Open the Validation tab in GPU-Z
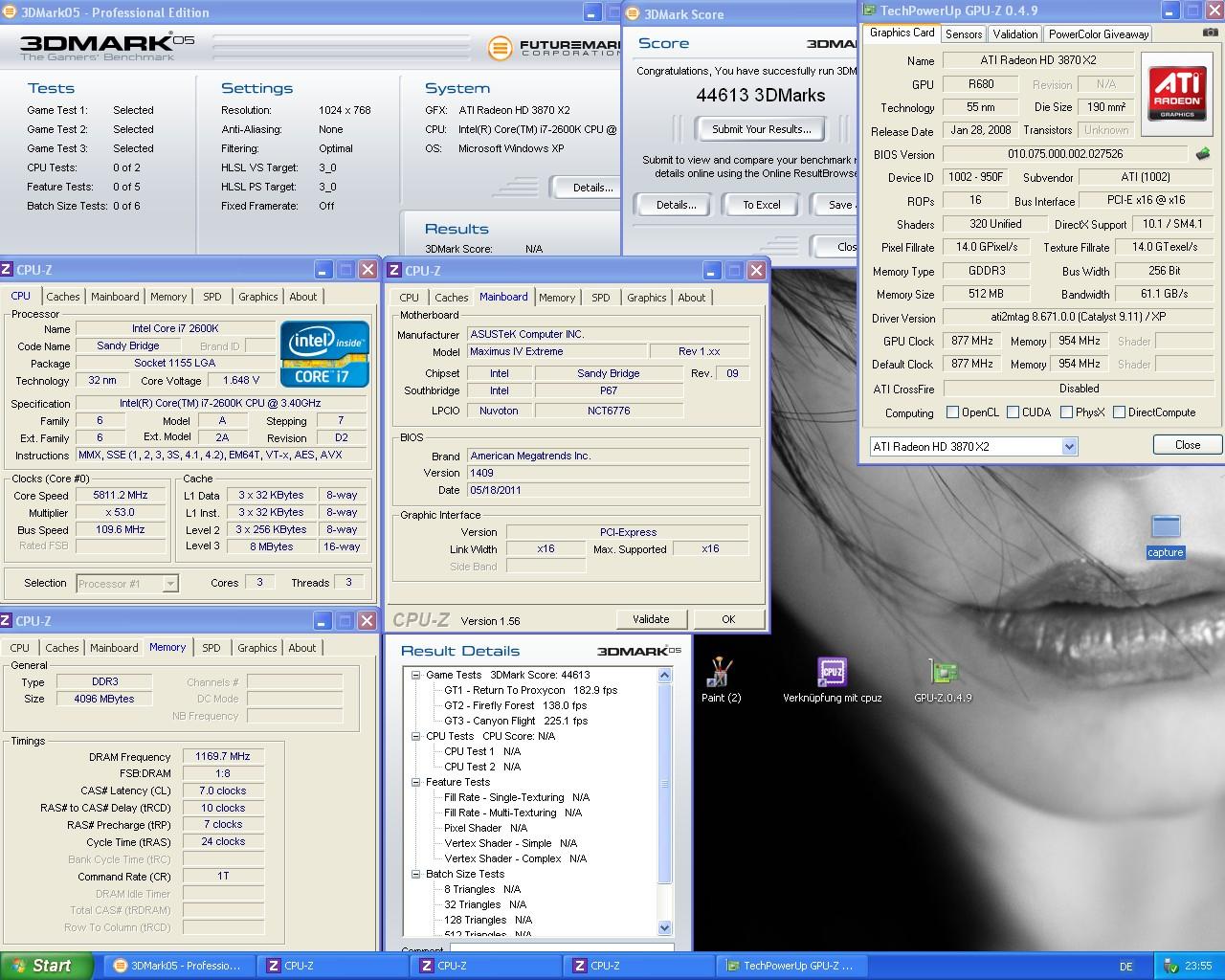1225x980 pixels. [1014, 34]
